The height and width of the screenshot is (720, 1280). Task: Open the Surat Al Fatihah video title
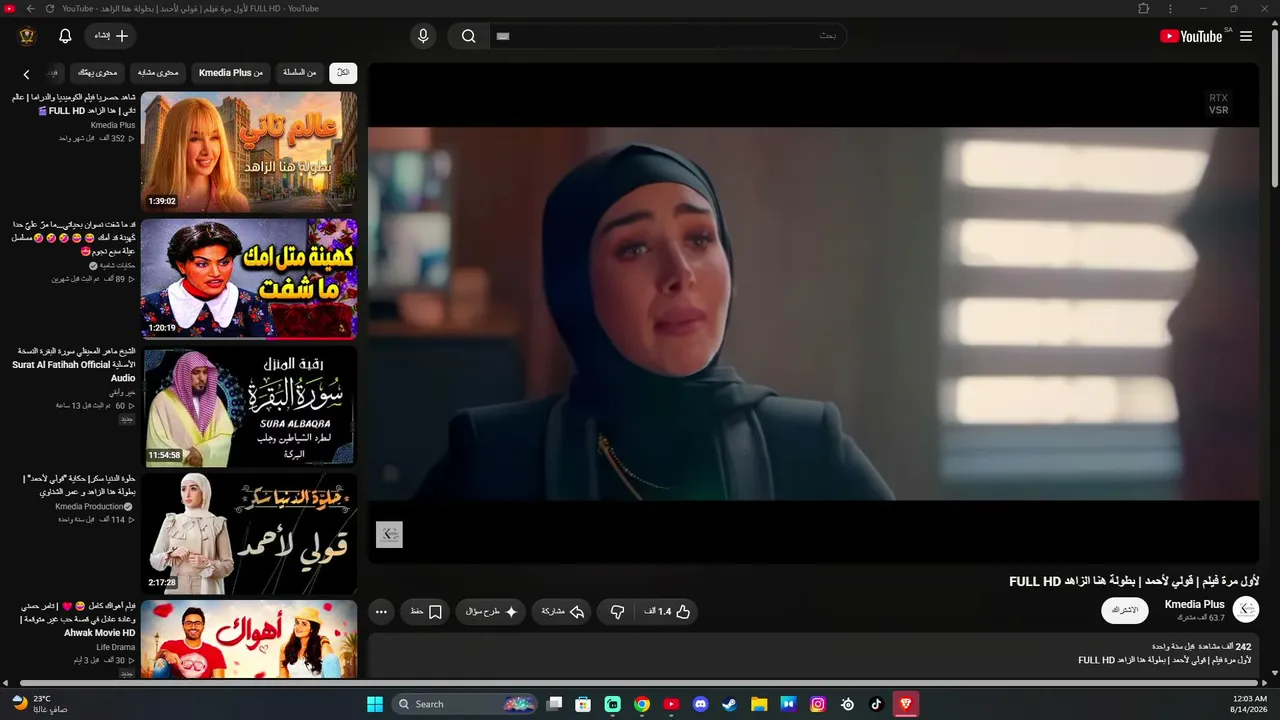tap(73, 365)
